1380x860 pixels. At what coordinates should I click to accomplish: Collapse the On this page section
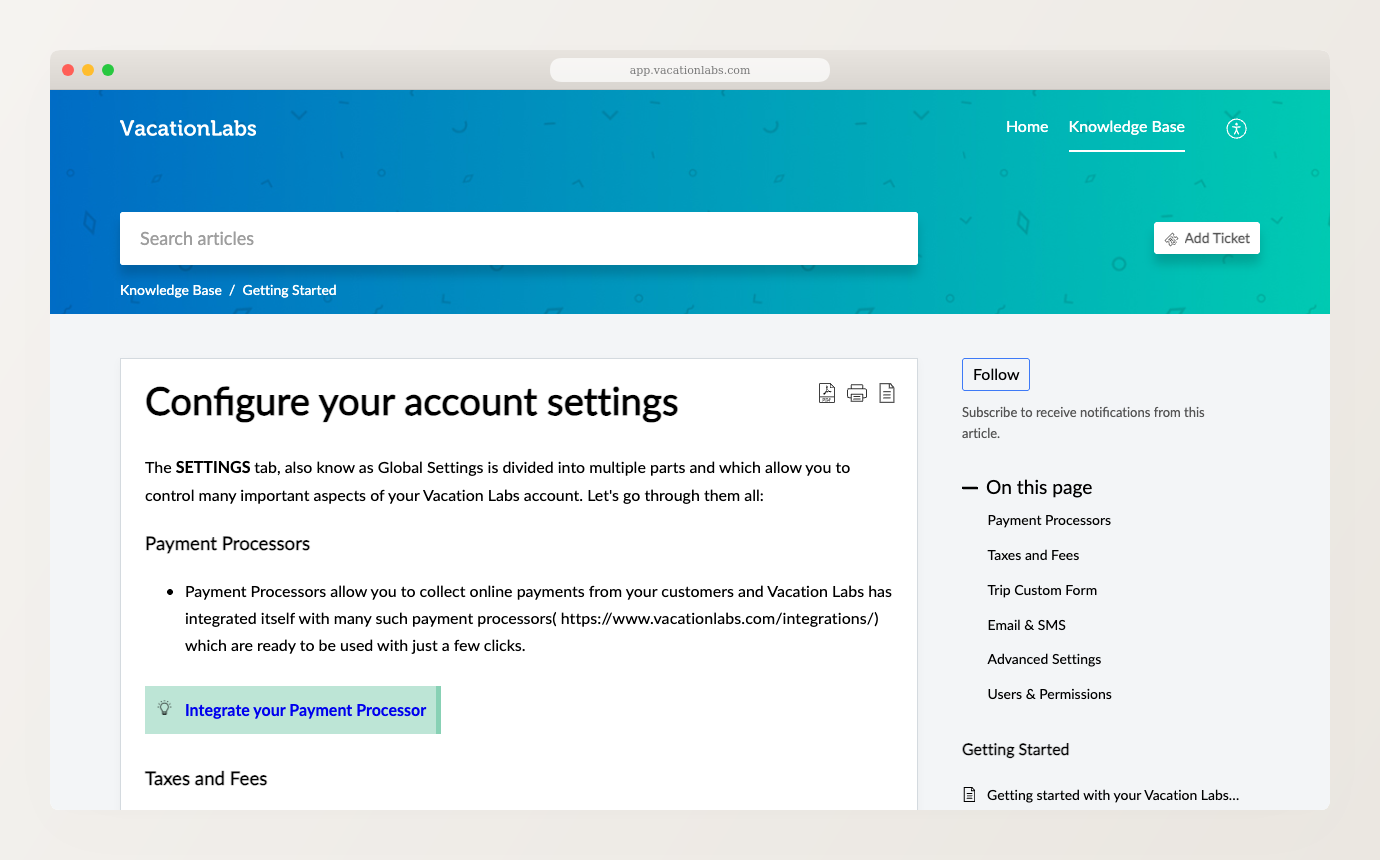click(970, 488)
